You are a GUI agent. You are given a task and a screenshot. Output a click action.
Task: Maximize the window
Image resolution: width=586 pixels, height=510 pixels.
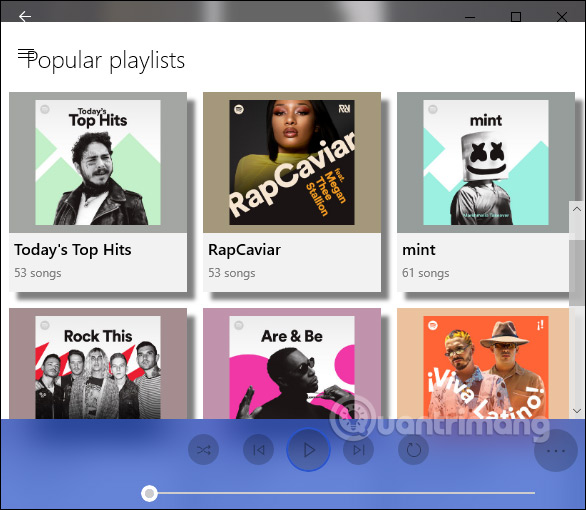click(516, 17)
